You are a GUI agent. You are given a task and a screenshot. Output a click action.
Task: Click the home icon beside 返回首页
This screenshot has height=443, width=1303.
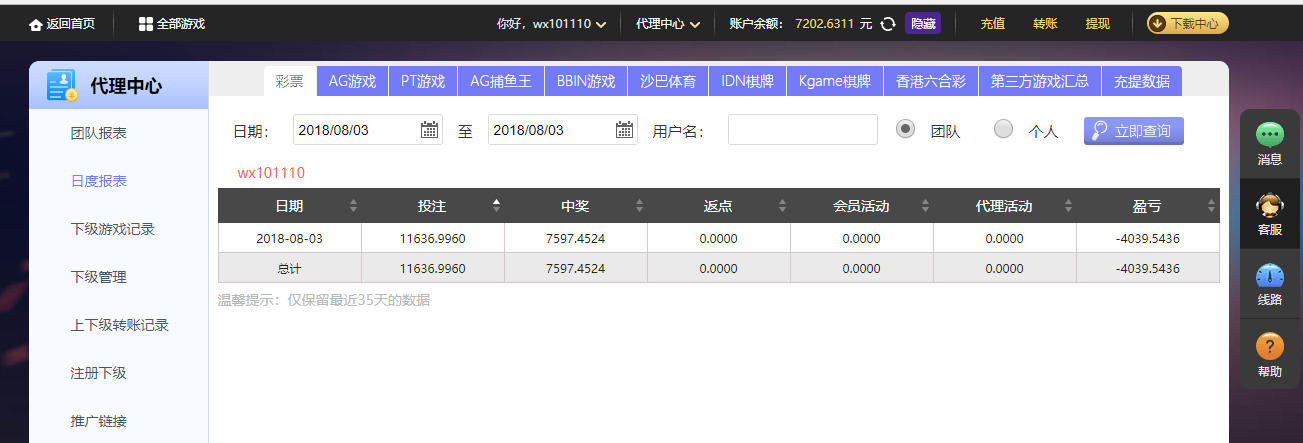pos(36,24)
